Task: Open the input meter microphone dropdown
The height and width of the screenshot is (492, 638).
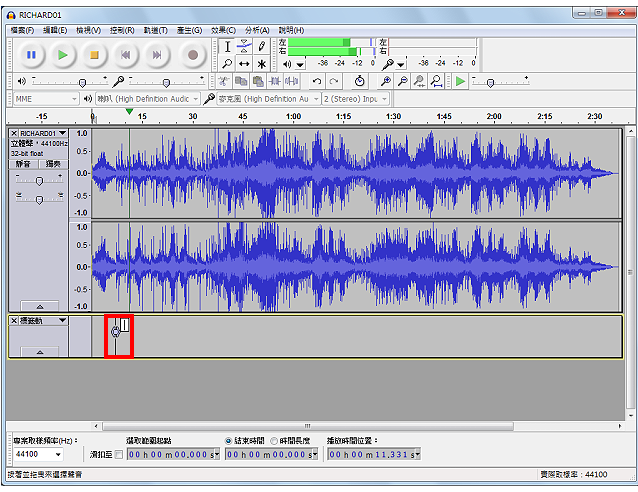Action: click(x=401, y=65)
